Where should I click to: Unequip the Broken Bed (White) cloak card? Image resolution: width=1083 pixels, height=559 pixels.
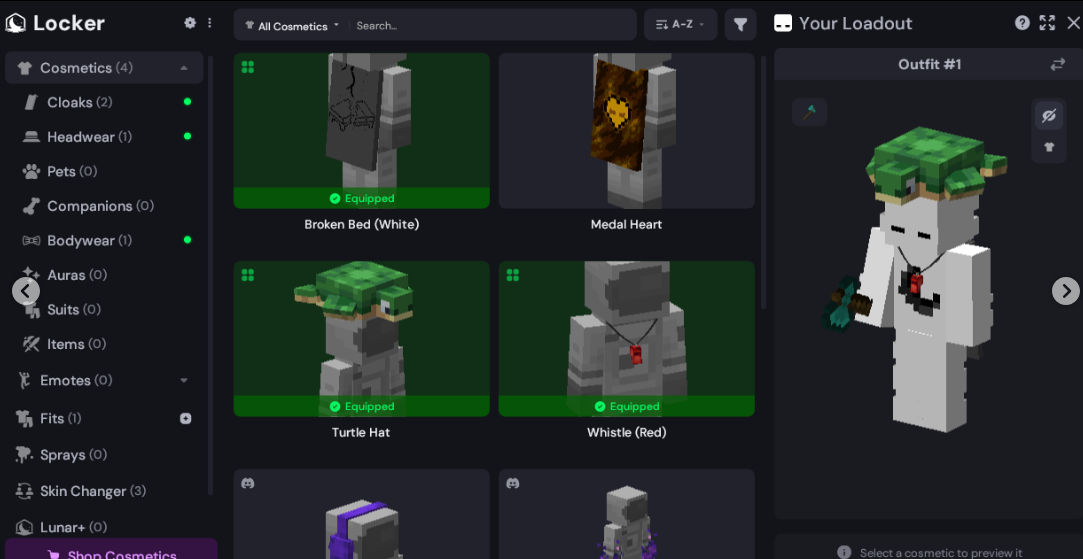point(361,131)
